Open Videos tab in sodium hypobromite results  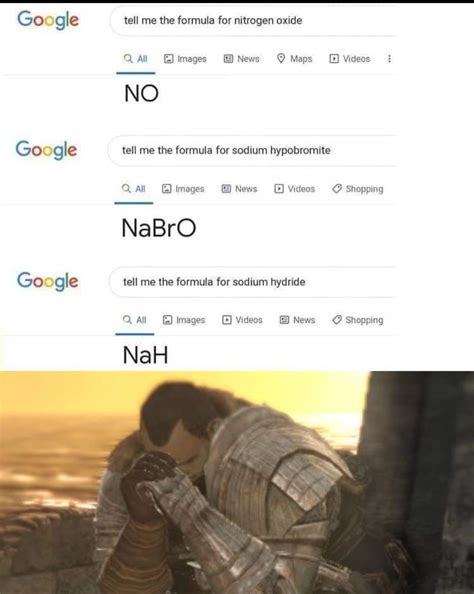tap(294, 189)
